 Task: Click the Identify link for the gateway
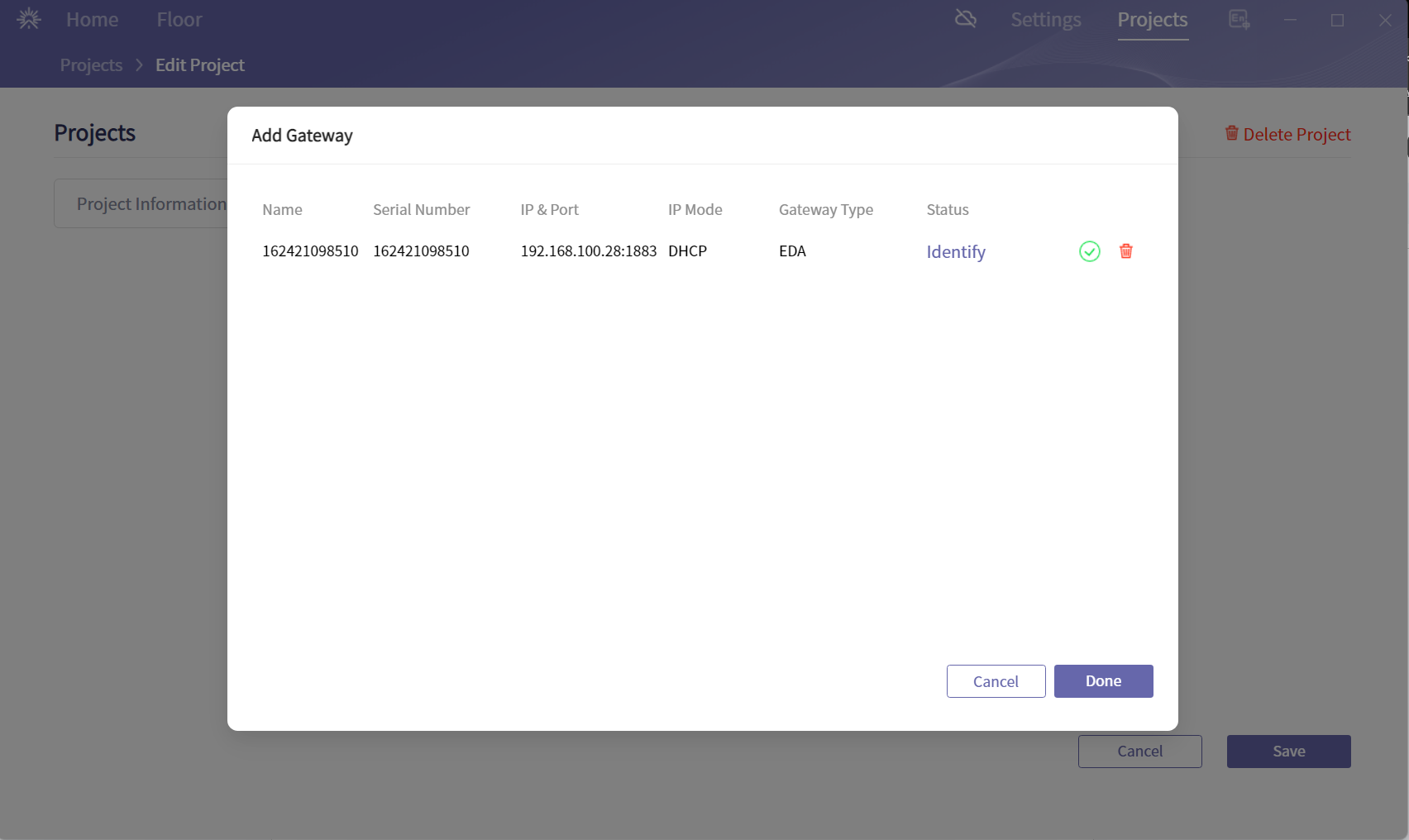pos(955,252)
